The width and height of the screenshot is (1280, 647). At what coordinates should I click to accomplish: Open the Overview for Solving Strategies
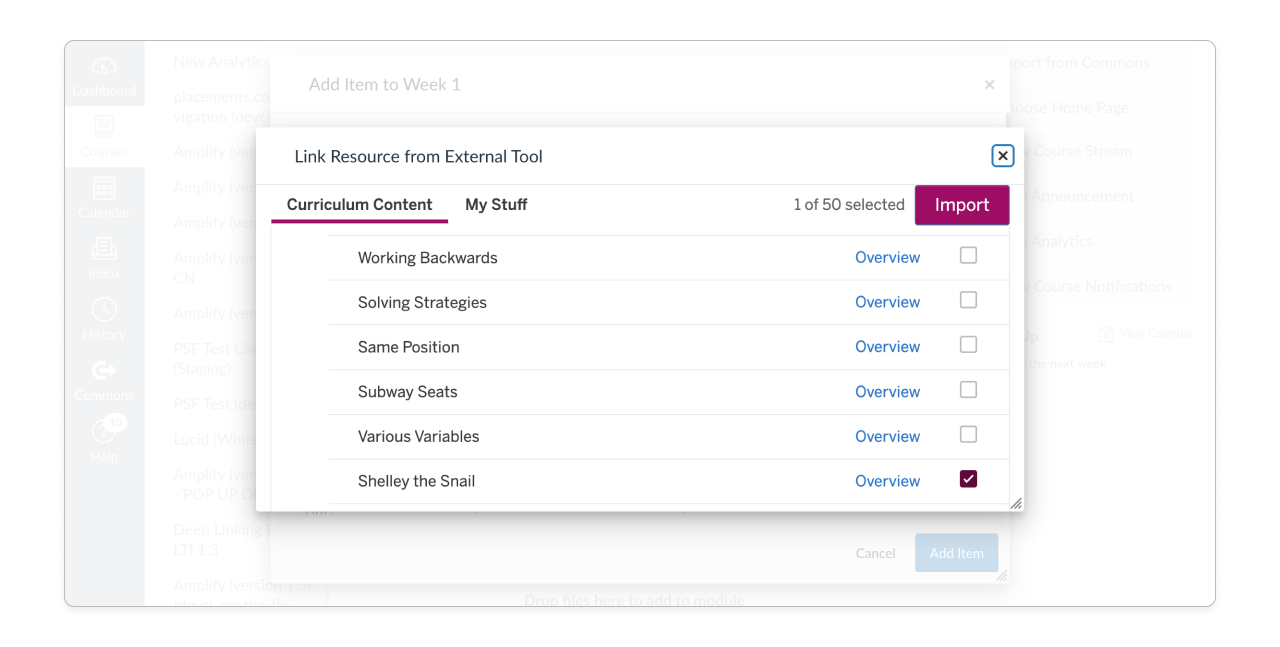click(x=887, y=301)
